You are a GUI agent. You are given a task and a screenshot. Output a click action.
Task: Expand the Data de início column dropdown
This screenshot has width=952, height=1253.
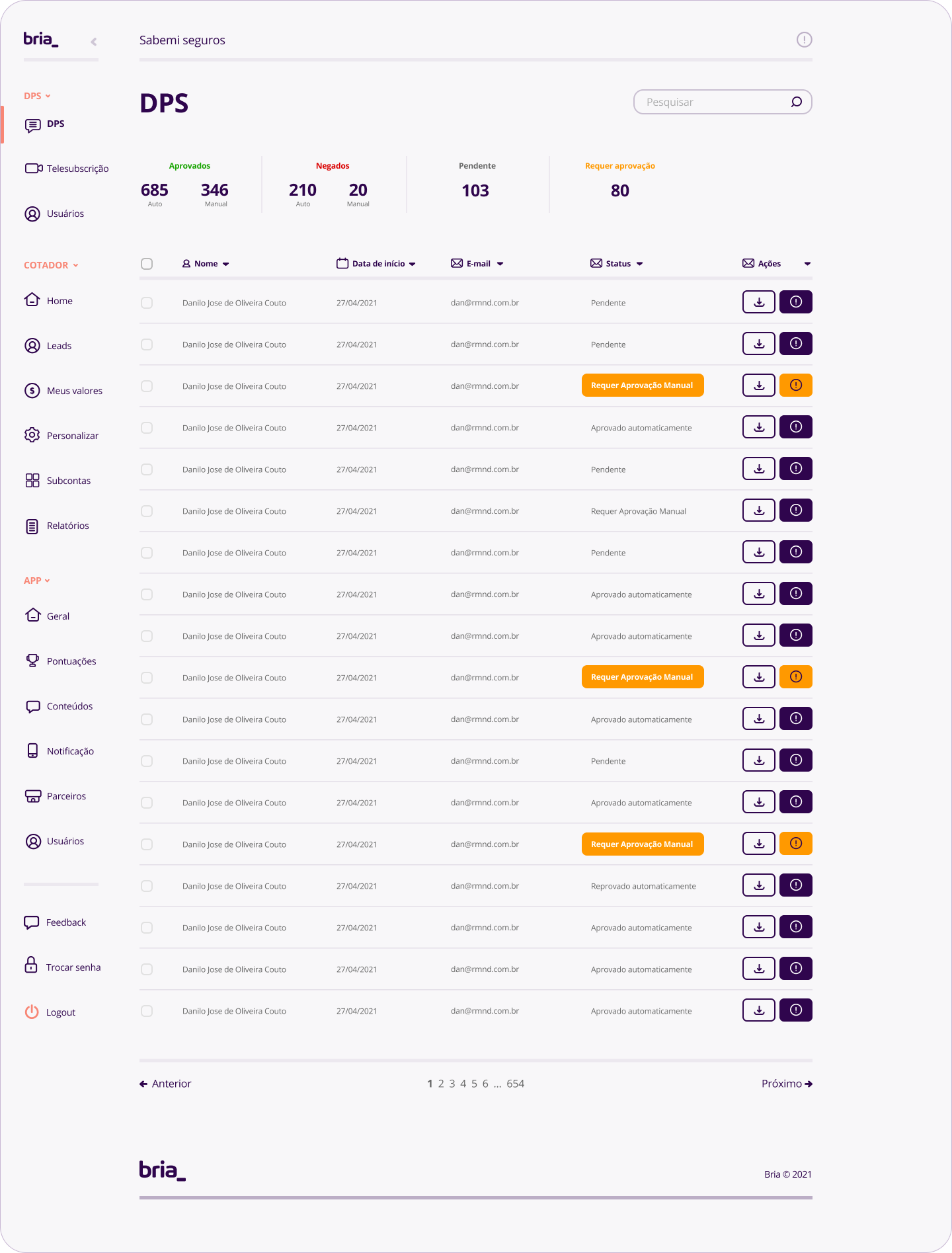pos(413,264)
